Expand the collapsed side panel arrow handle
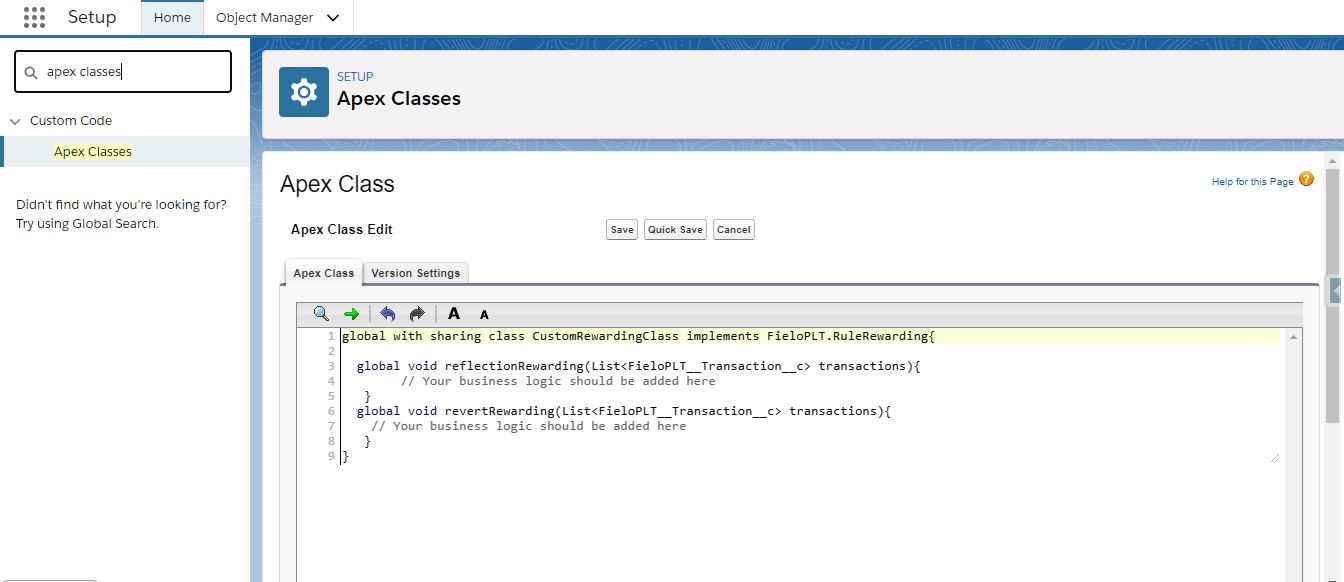The height and width of the screenshot is (582, 1344). (1336, 290)
